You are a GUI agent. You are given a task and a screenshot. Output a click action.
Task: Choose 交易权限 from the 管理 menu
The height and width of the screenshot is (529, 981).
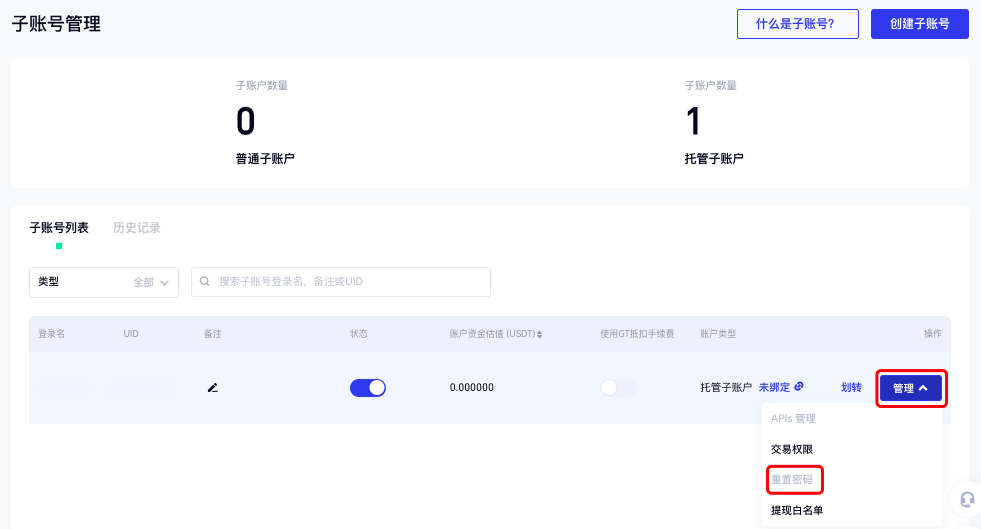click(x=792, y=450)
